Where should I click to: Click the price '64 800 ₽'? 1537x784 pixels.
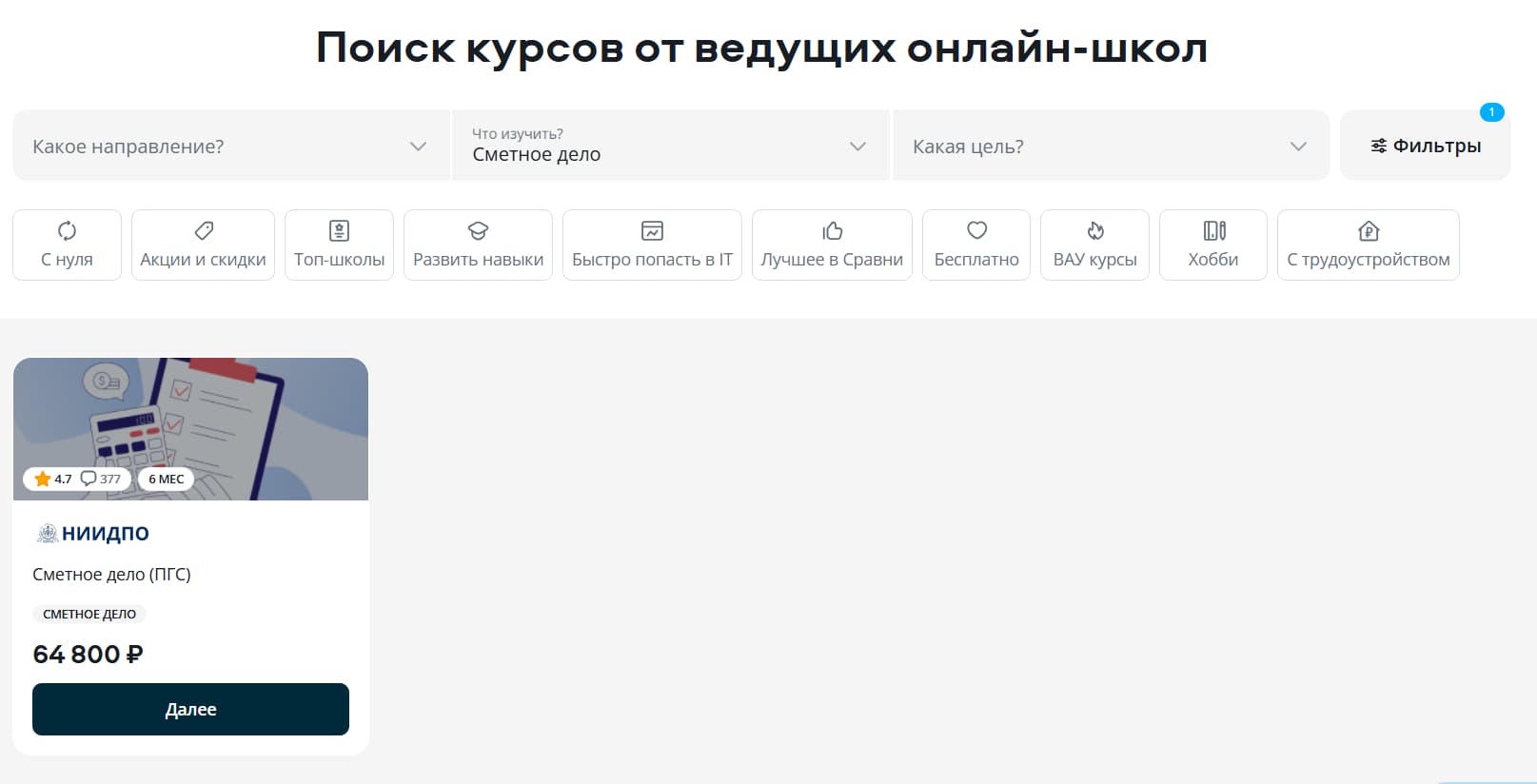point(88,655)
